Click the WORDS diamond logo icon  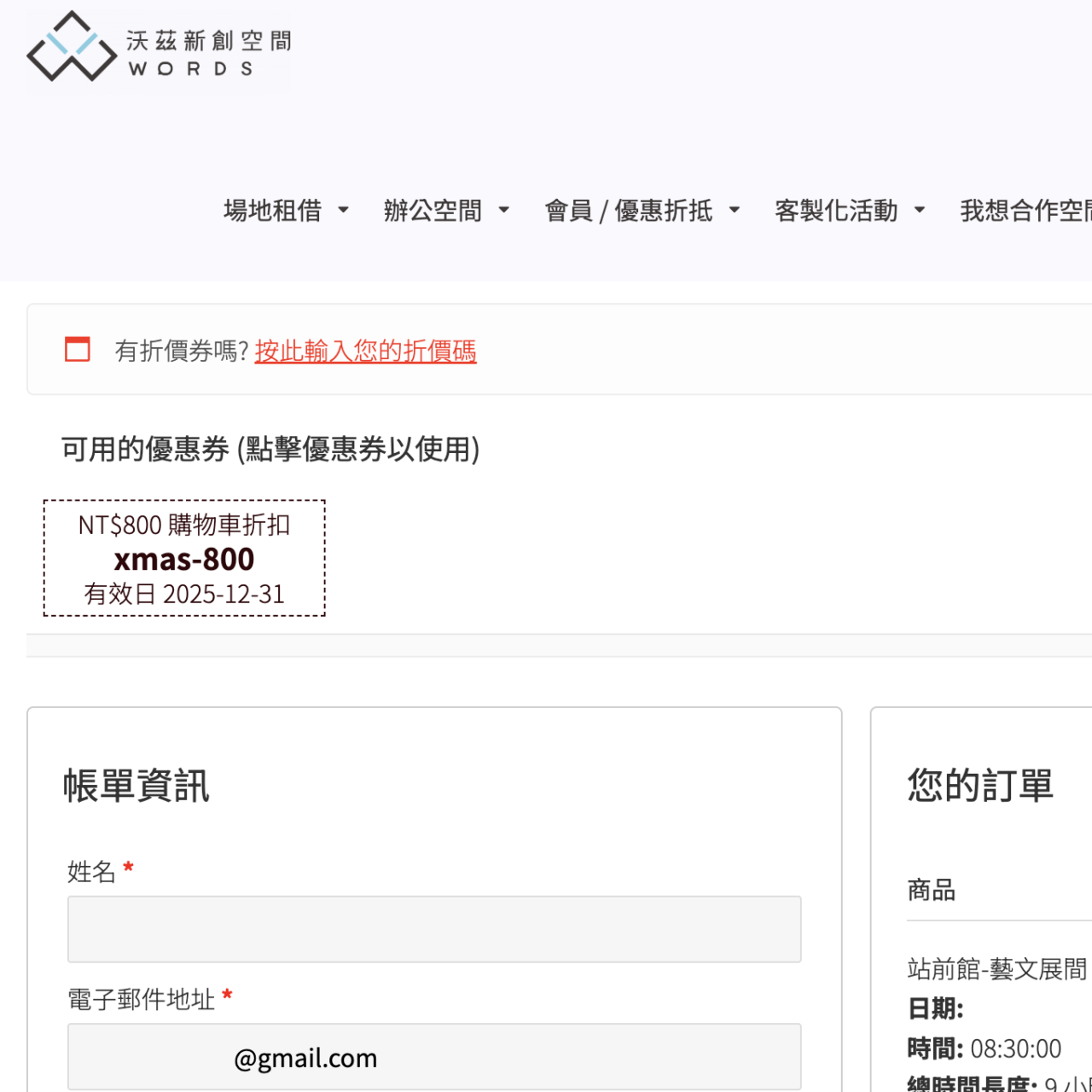point(71,48)
